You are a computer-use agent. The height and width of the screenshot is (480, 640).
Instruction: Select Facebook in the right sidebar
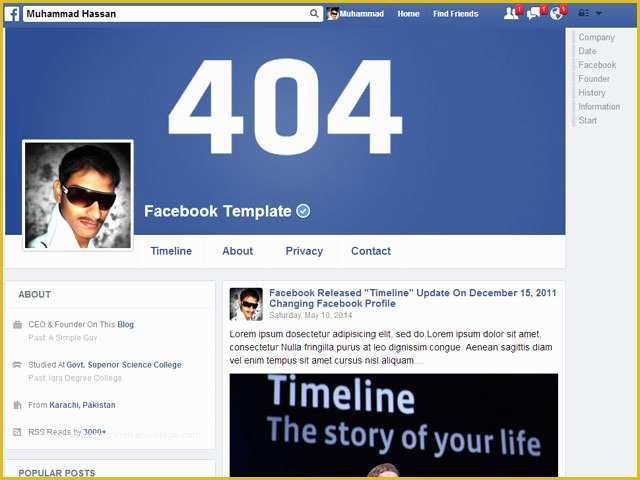click(597, 65)
